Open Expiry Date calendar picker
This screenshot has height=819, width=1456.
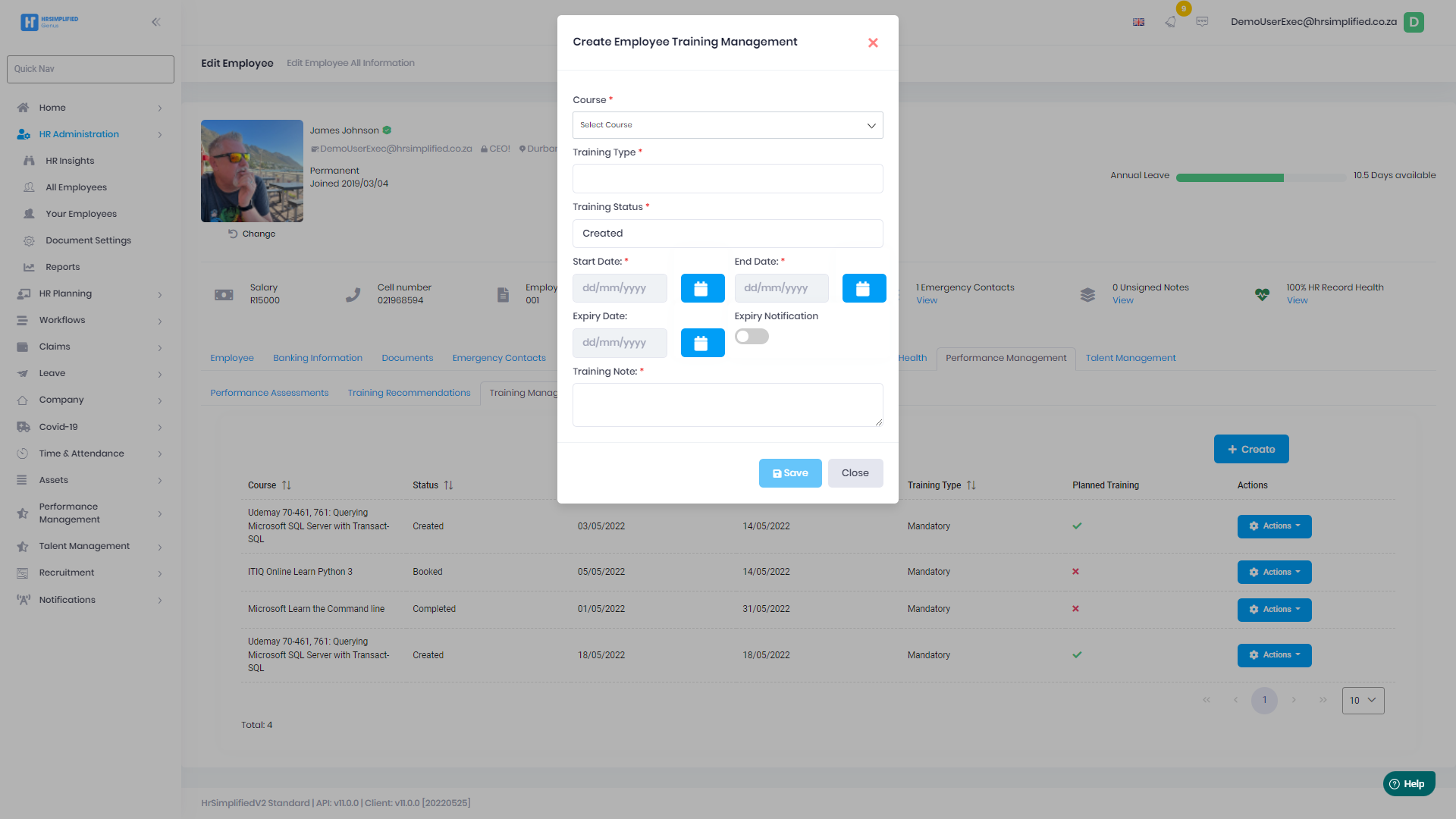[x=702, y=343]
